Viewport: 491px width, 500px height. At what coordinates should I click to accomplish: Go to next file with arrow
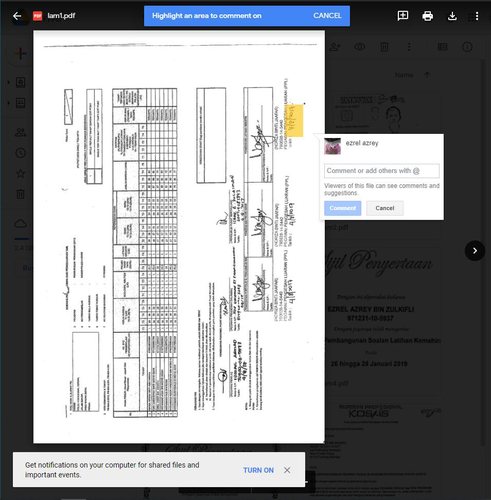tap(475, 251)
